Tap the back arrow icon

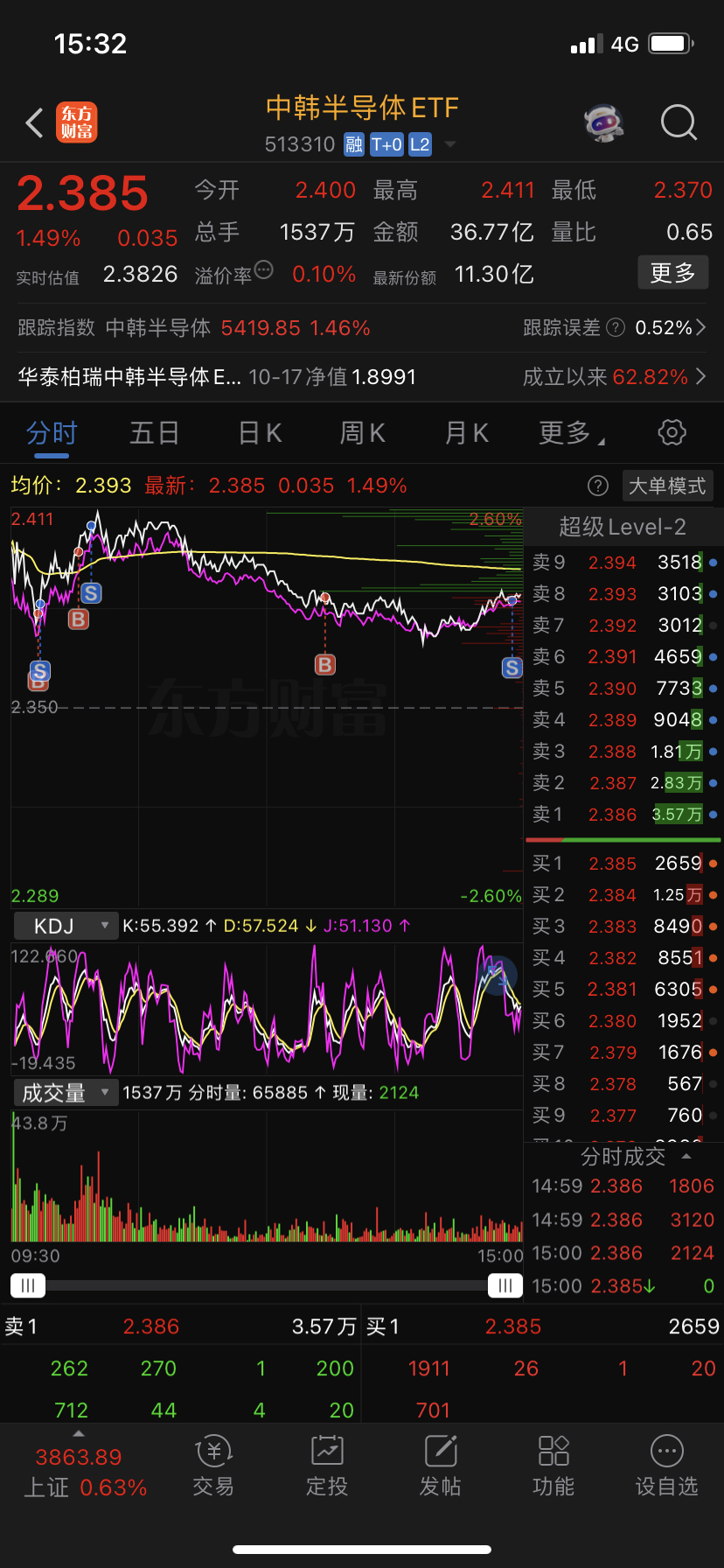click(x=34, y=123)
